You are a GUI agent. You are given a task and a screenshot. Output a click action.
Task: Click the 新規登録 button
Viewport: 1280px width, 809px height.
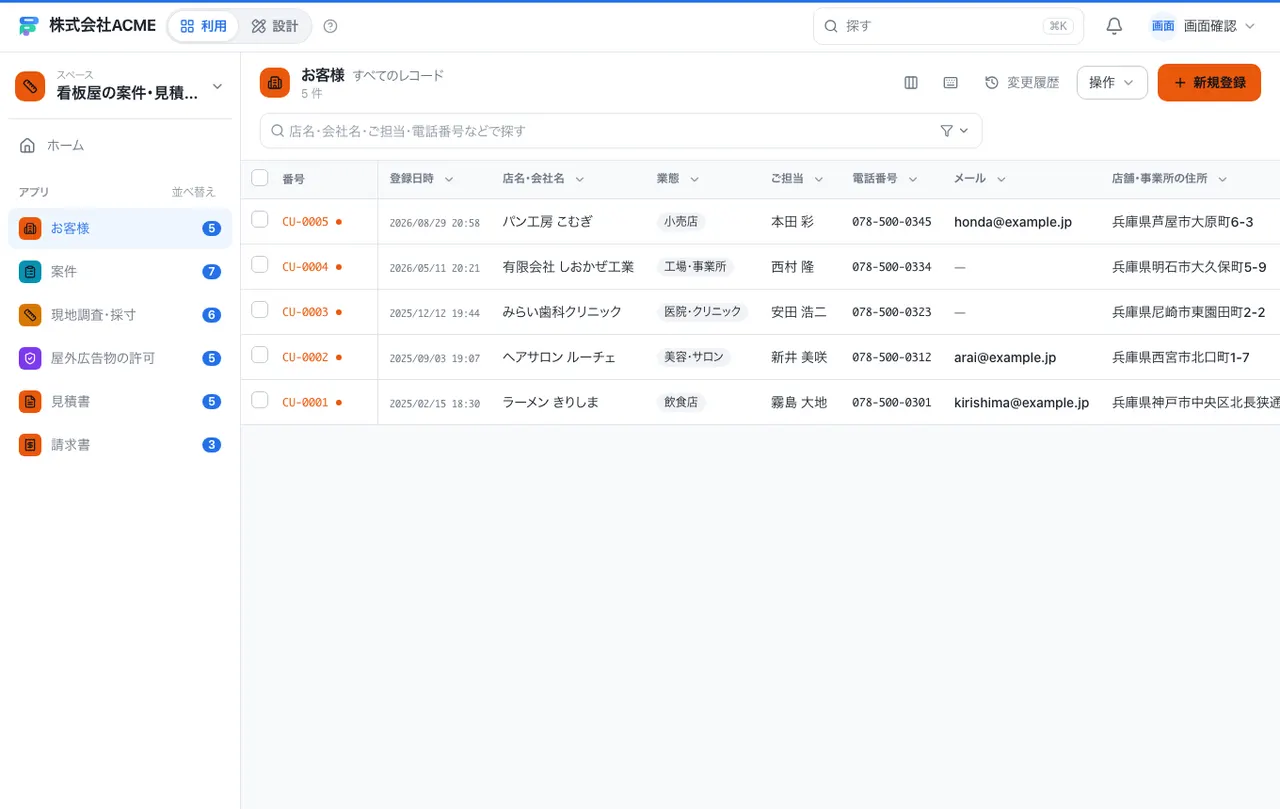tap(1209, 83)
